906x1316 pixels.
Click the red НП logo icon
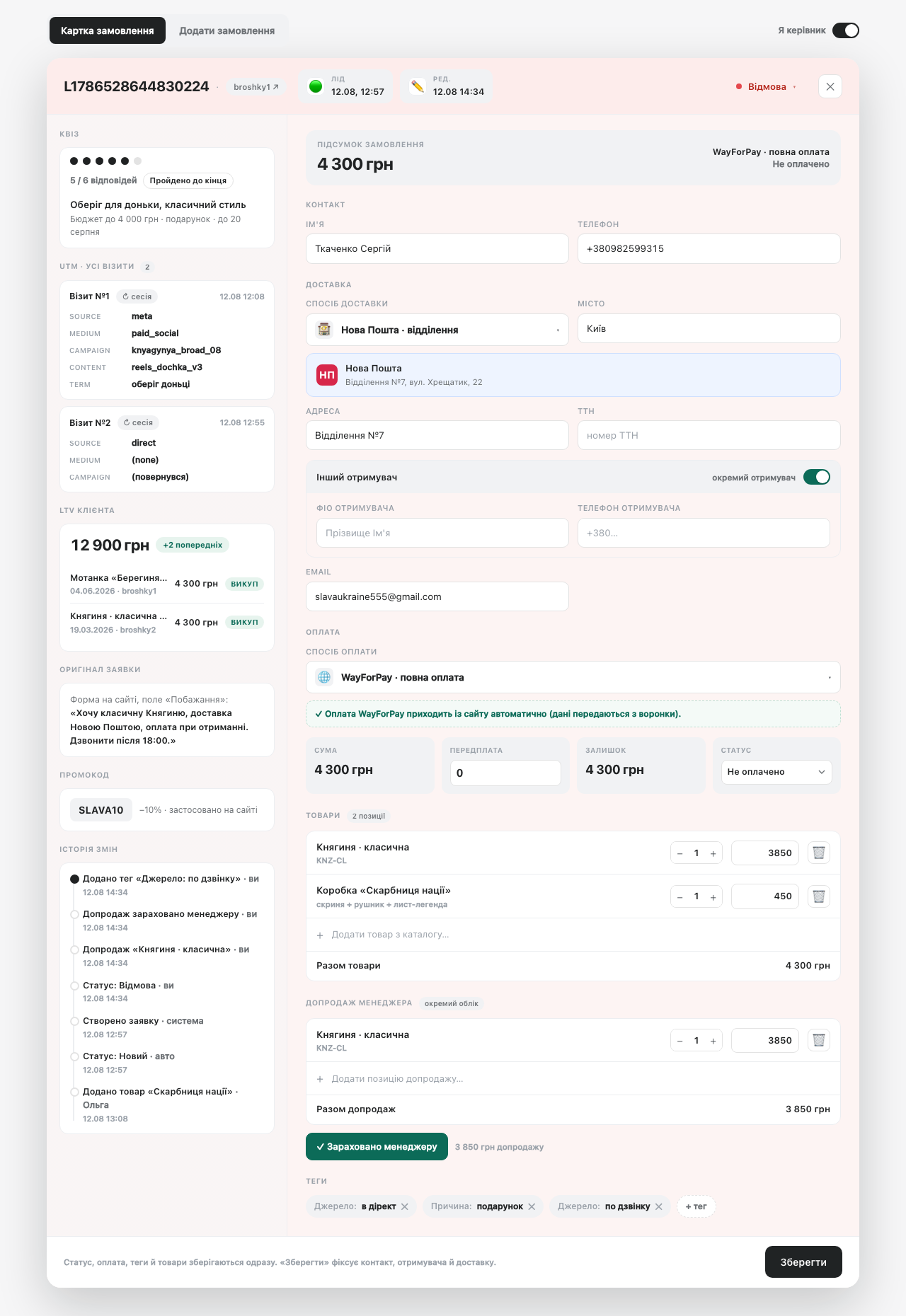tap(327, 375)
